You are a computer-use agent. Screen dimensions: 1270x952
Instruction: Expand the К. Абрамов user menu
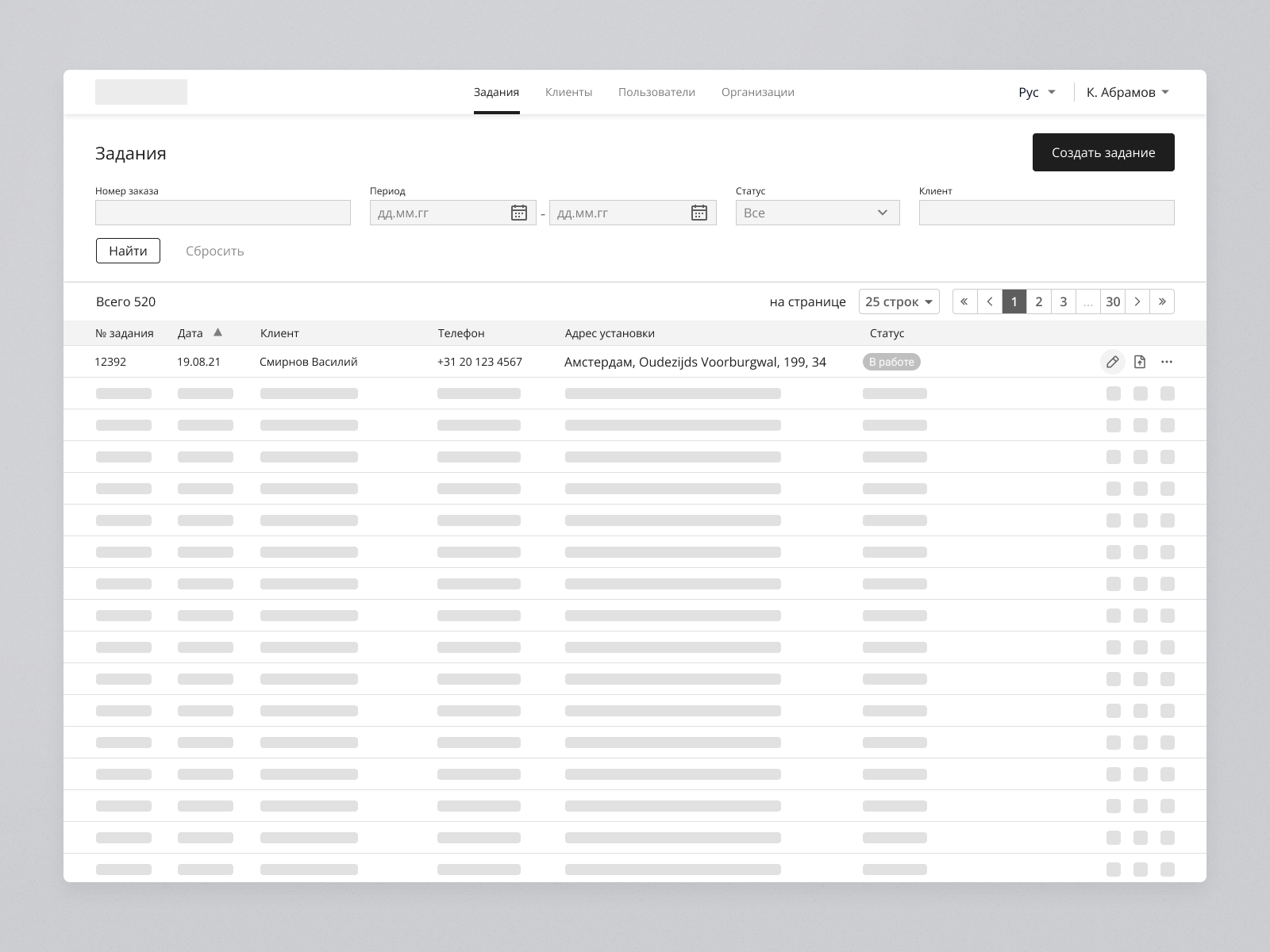(x=1128, y=92)
